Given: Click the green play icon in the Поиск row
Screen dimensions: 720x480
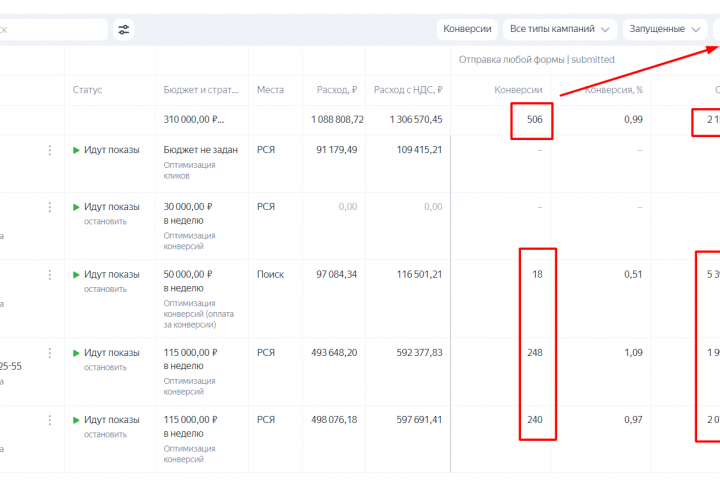Looking at the screenshot, I should (x=76, y=275).
